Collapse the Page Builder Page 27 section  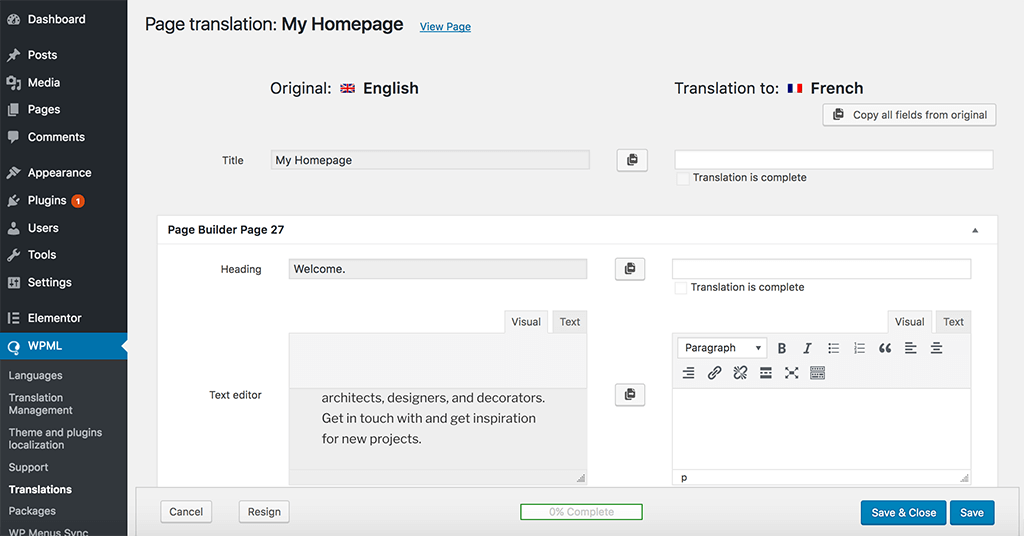click(x=975, y=230)
